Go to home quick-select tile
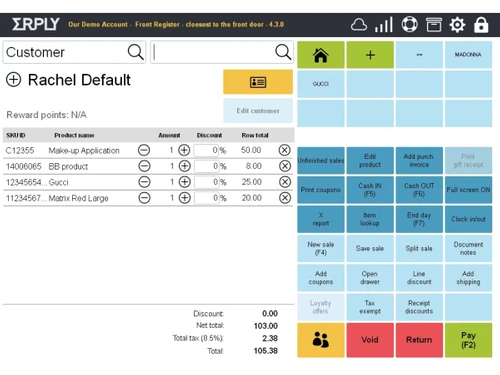 [x=321, y=55]
